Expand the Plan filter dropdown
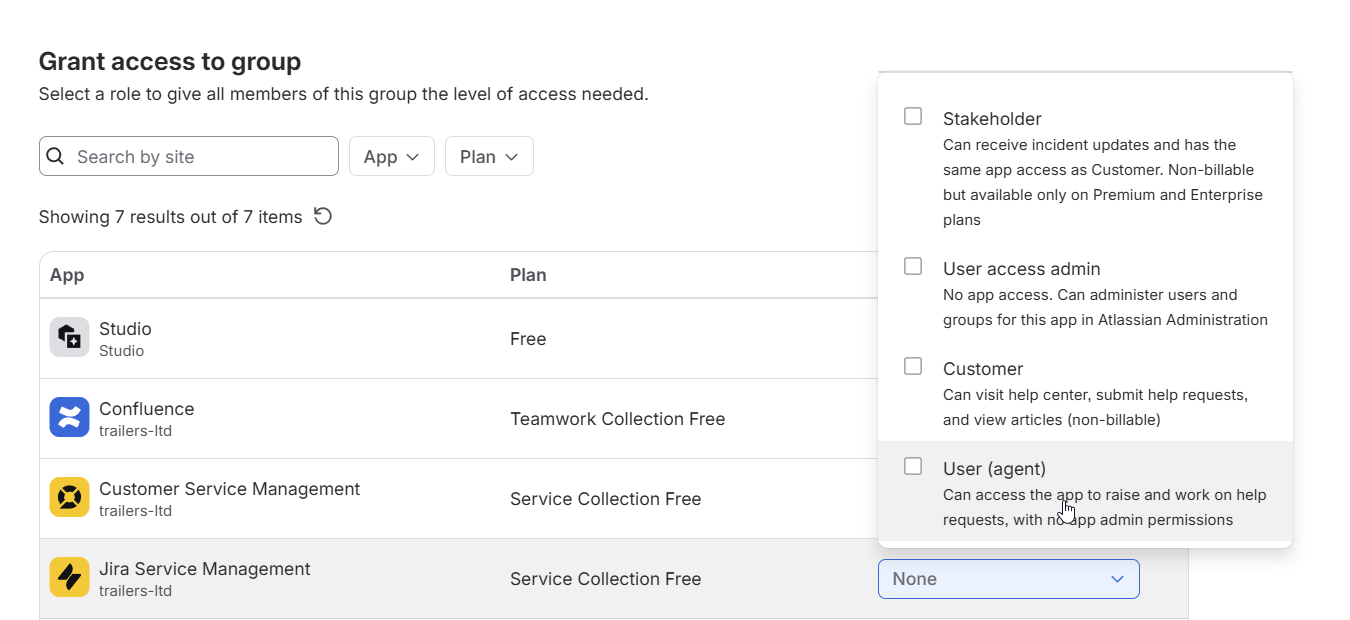This screenshot has height=620, width=1350. tap(489, 156)
